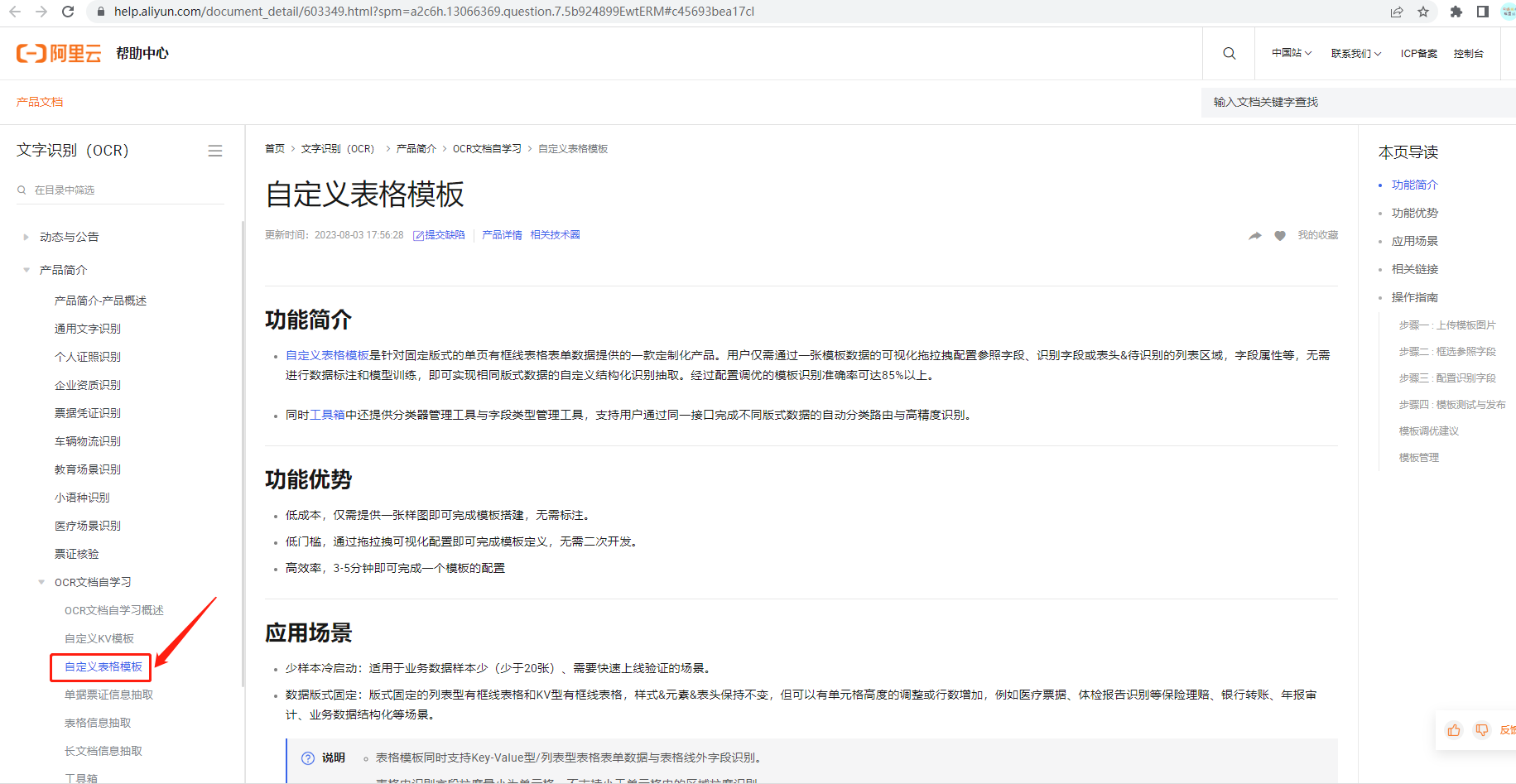Screen dimensions: 1516x784
Task: Click the share icon in address bar
Action: (x=1397, y=12)
